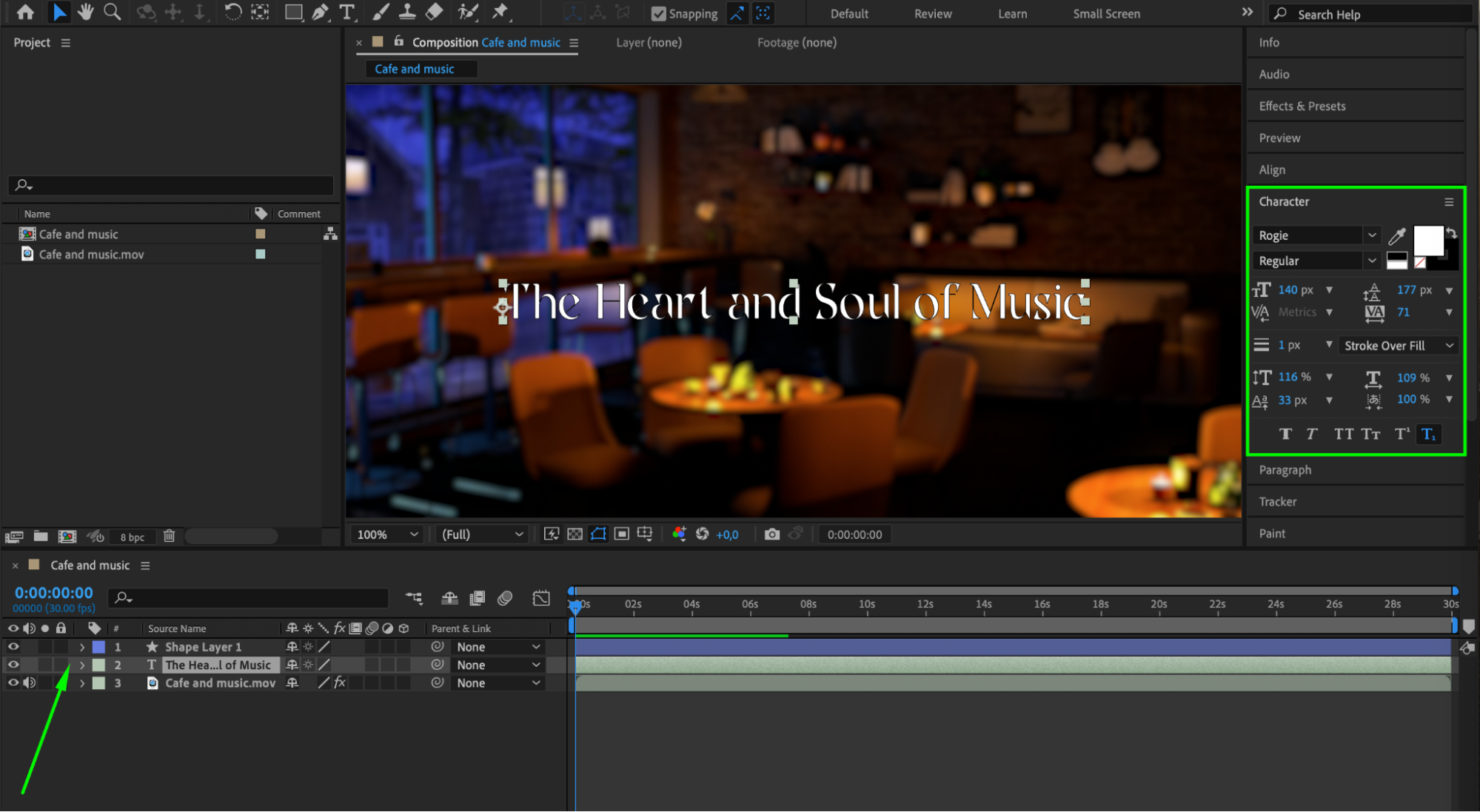Image resolution: width=1480 pixels, height=812 pixels.
Task: Expand the text layer twirl arrow
Action: tap(82, 665)
